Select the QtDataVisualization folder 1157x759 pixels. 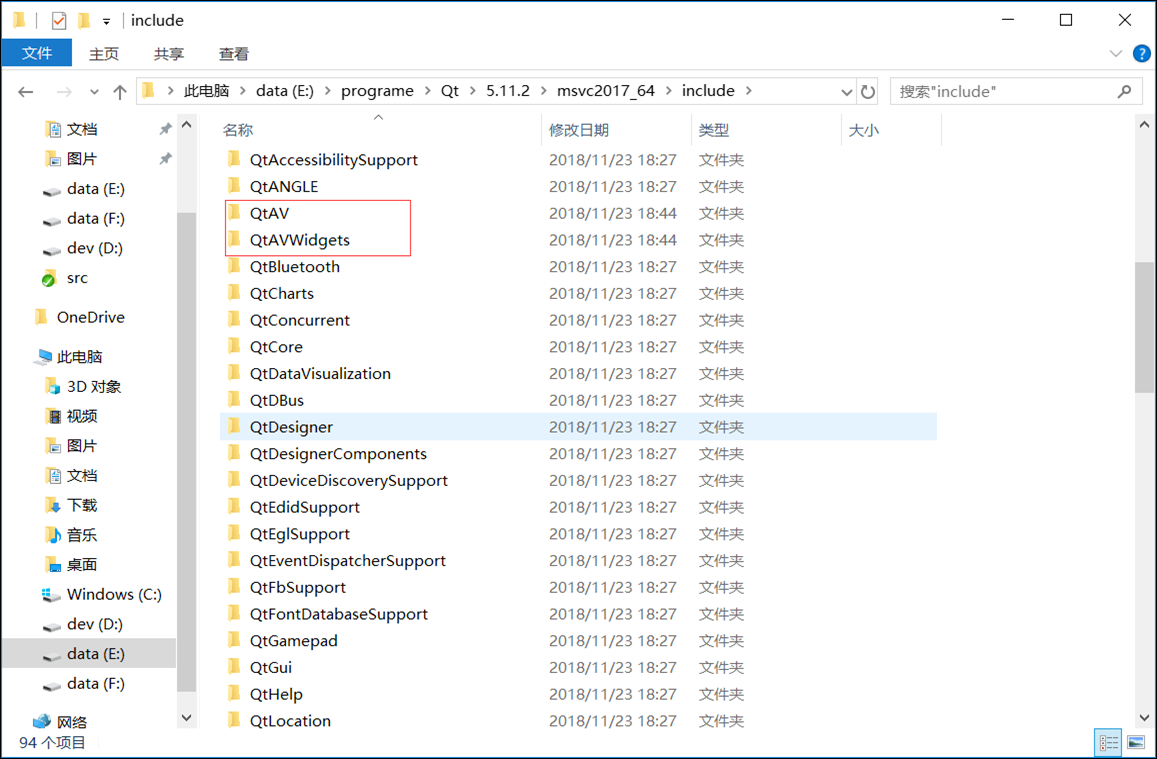320,373
